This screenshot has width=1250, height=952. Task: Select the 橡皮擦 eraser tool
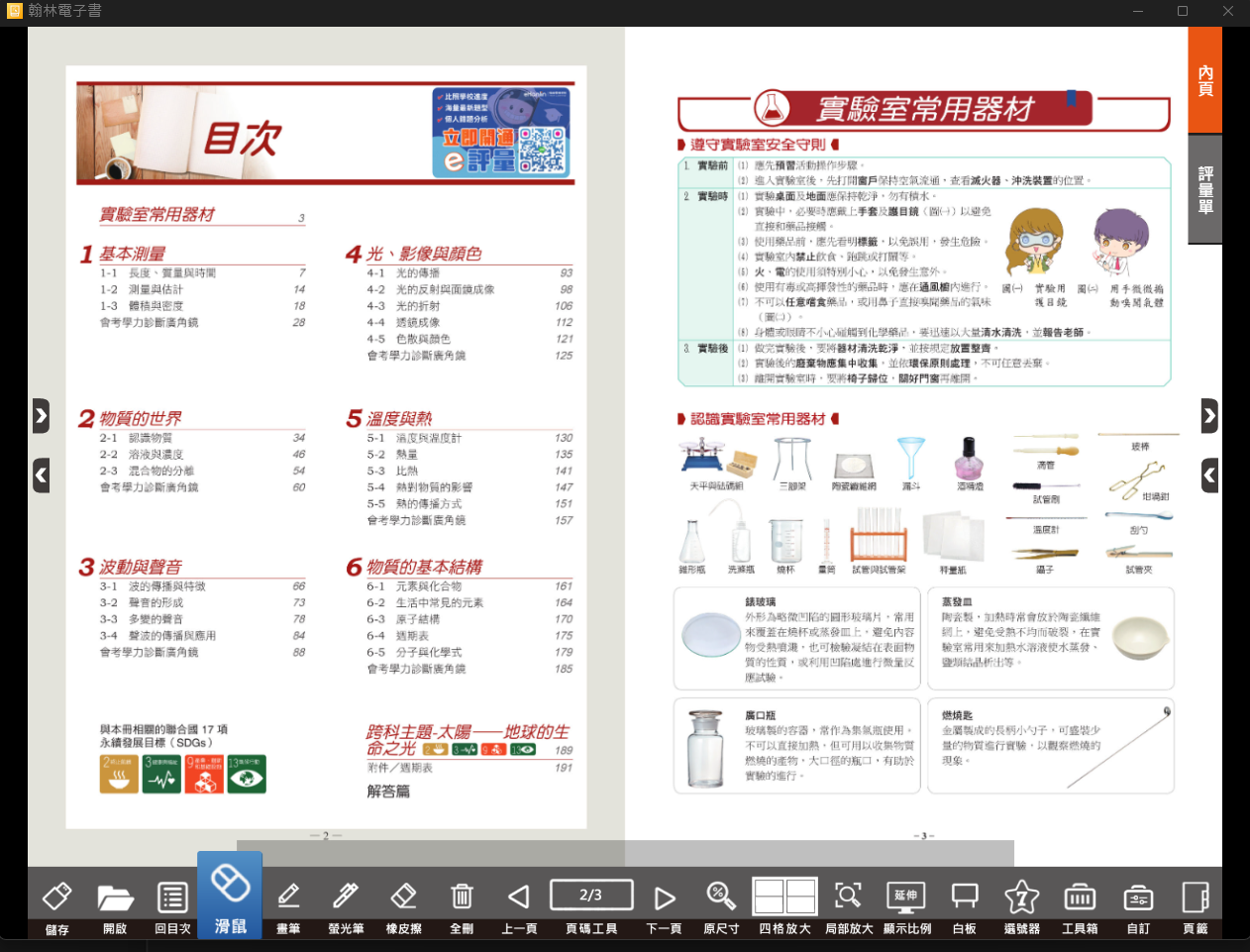403,906
